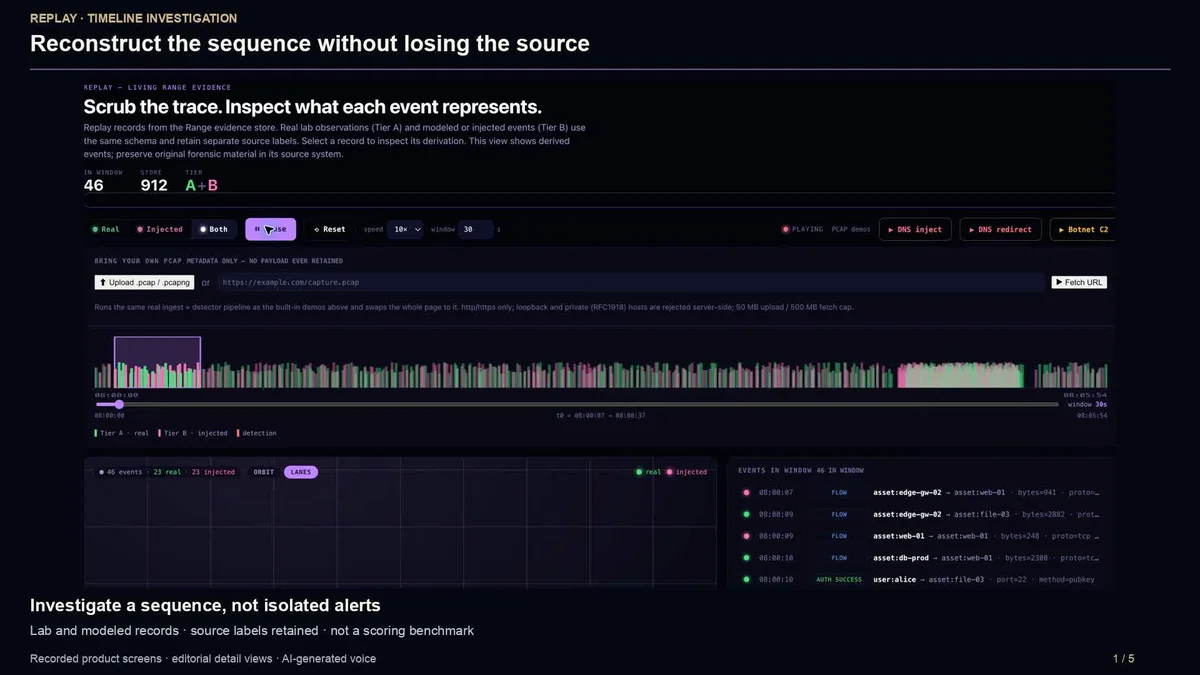
Task: Switch to the LANES view
Action: pos(301,472)
